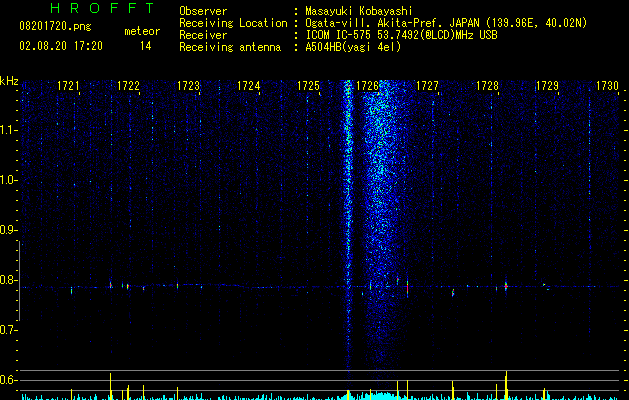Click the 0.8 kHz axis label
The height and width of the screenshot is (400, 629).
pyautogui.click(x=8, y=280)
